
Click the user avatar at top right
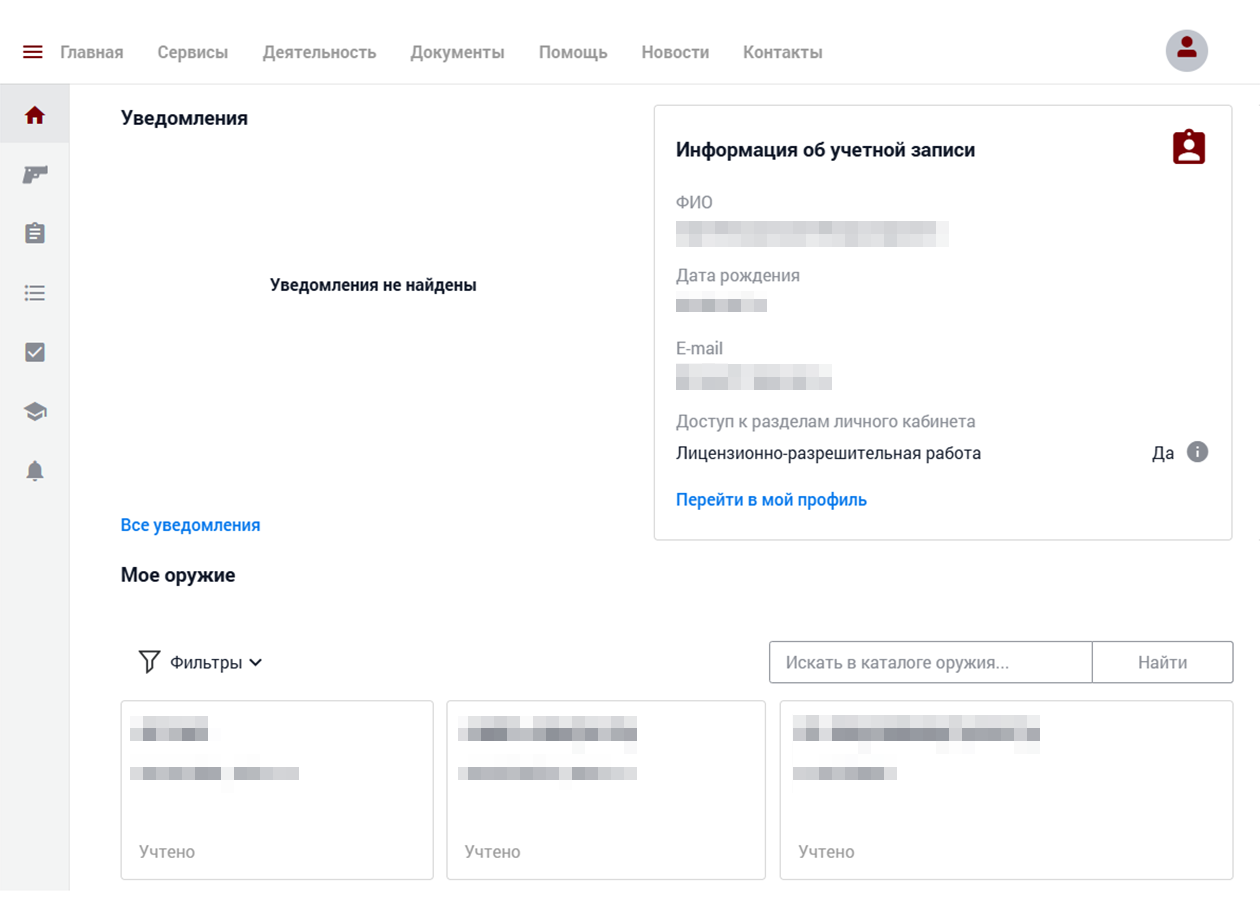(x=1187, y=51)
